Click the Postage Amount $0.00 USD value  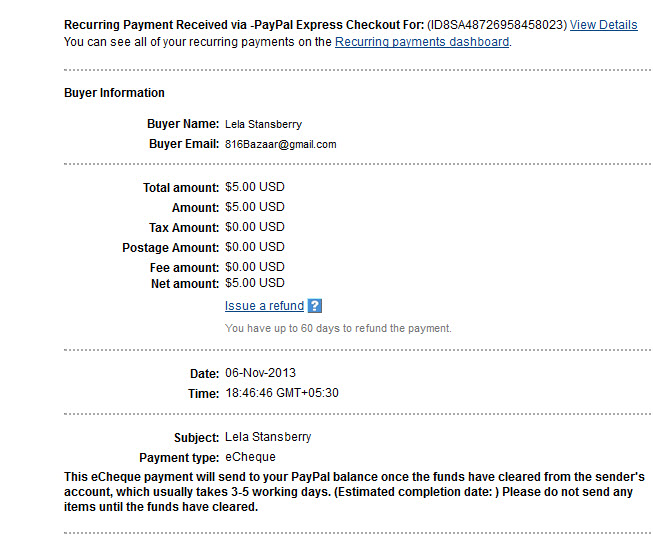(x=255, y=247)
